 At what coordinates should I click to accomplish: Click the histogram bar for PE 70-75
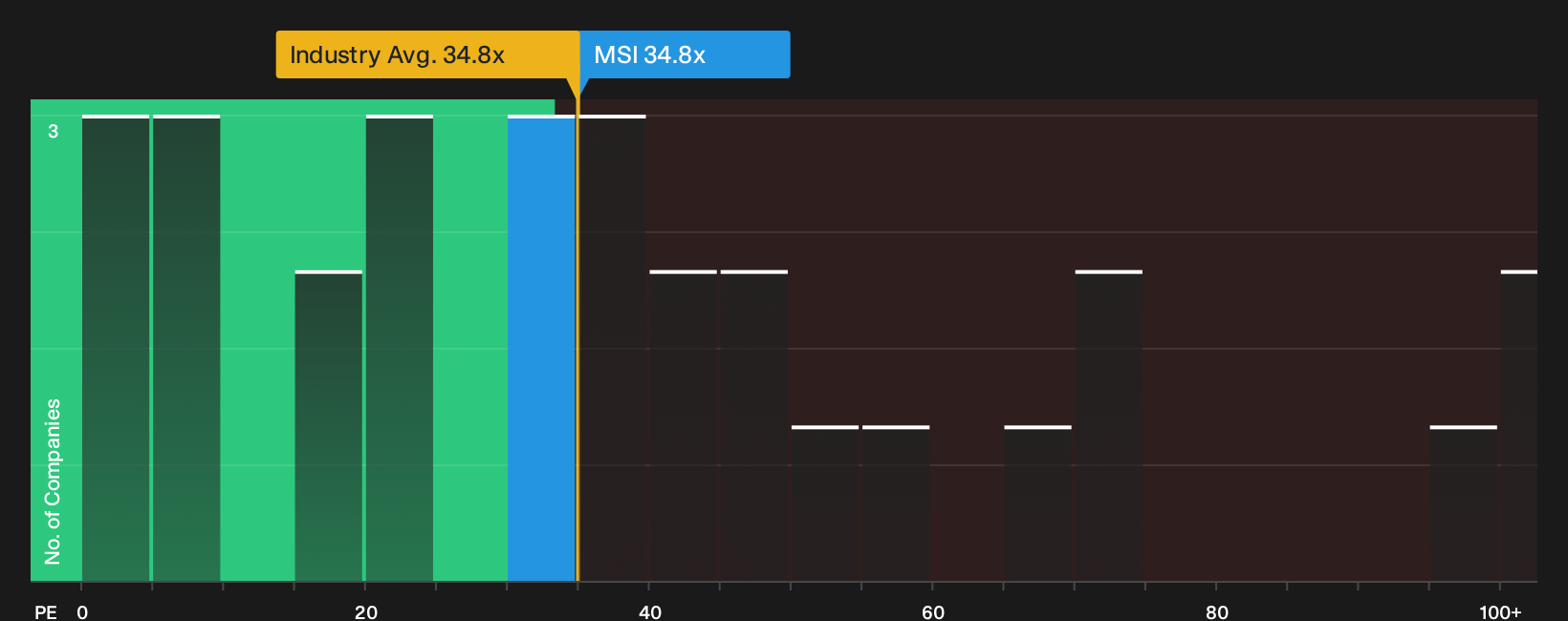coord(1109,426)
